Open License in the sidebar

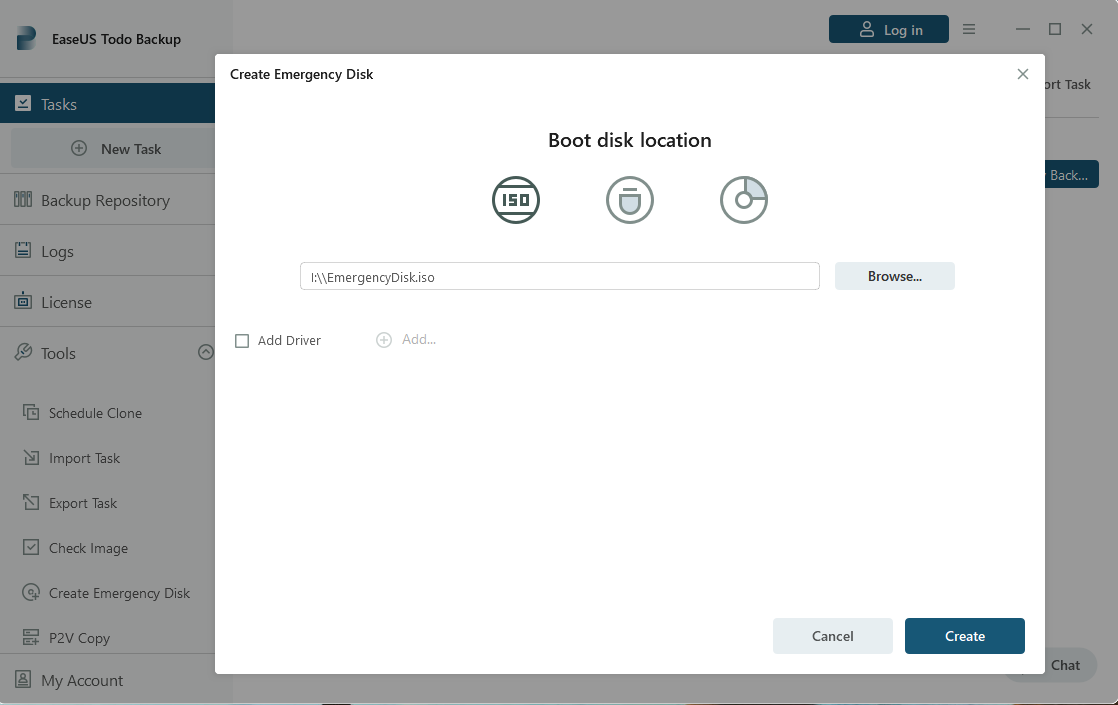click(107, 302)
